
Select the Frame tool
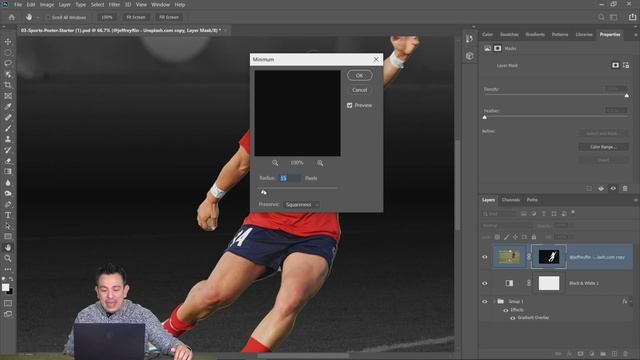point(8,96)
